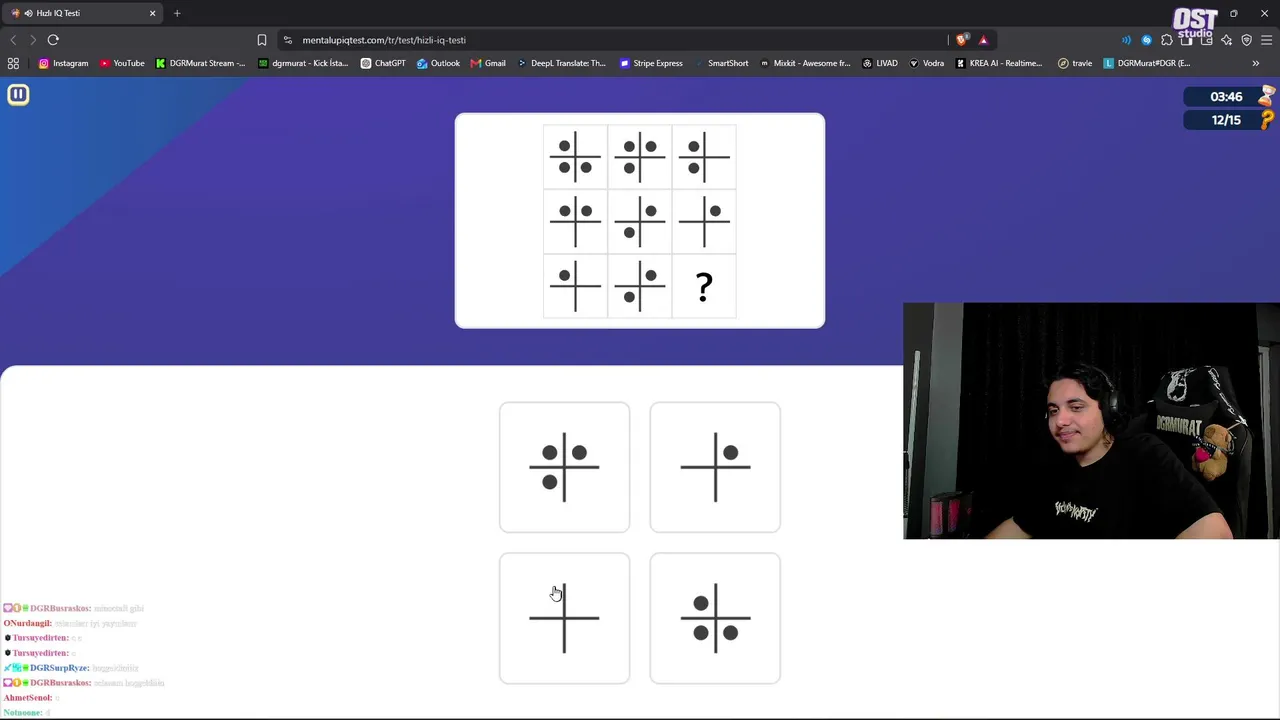Mute the Hızlı IQ Testi tab audio
Screen dimensions: 1280x720
(x=28, y=13)
